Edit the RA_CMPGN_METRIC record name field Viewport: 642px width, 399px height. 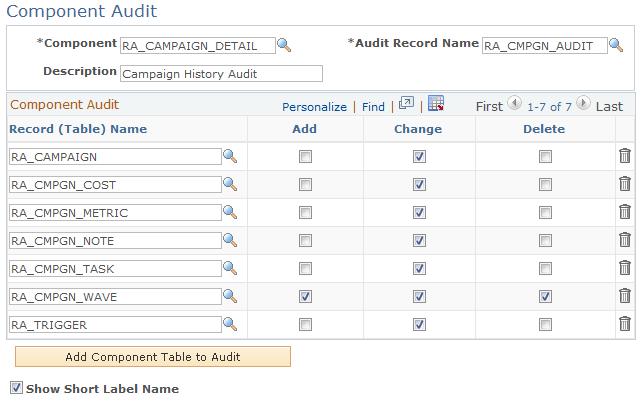tap(115, 213)
